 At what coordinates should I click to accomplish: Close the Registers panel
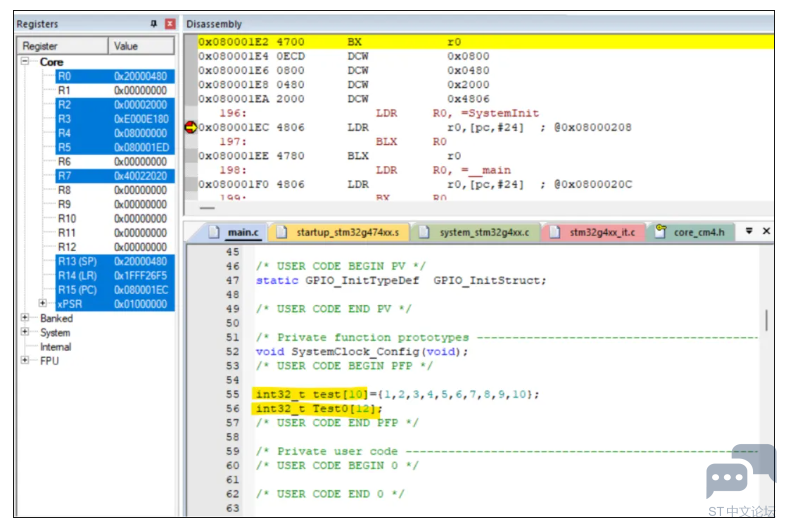[x=170, y=24]
